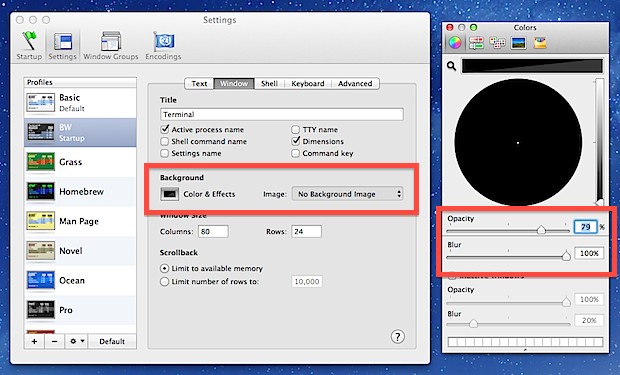Screen dimensions: 620x375
Task: Select the BW Startup profile
Action: 80,132
